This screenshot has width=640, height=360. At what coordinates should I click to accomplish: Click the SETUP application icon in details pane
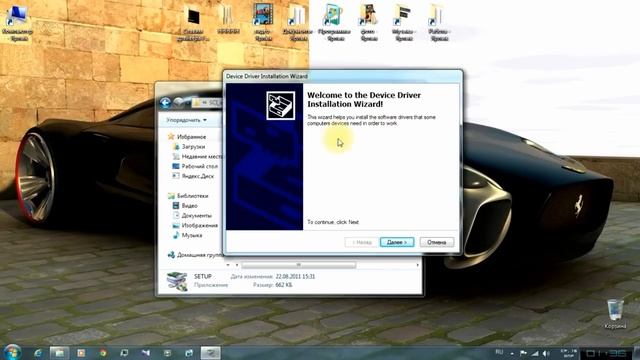point(177,281)
